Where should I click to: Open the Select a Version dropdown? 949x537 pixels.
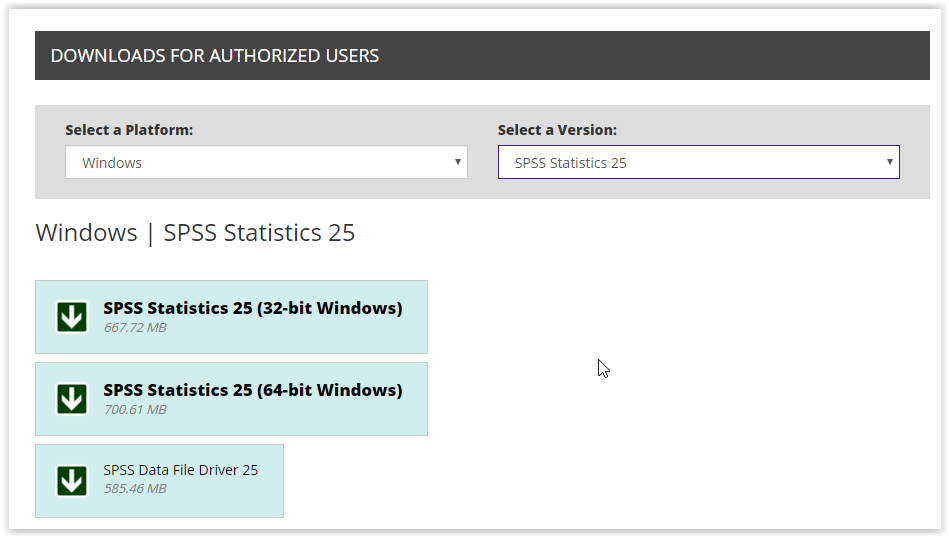698,162
